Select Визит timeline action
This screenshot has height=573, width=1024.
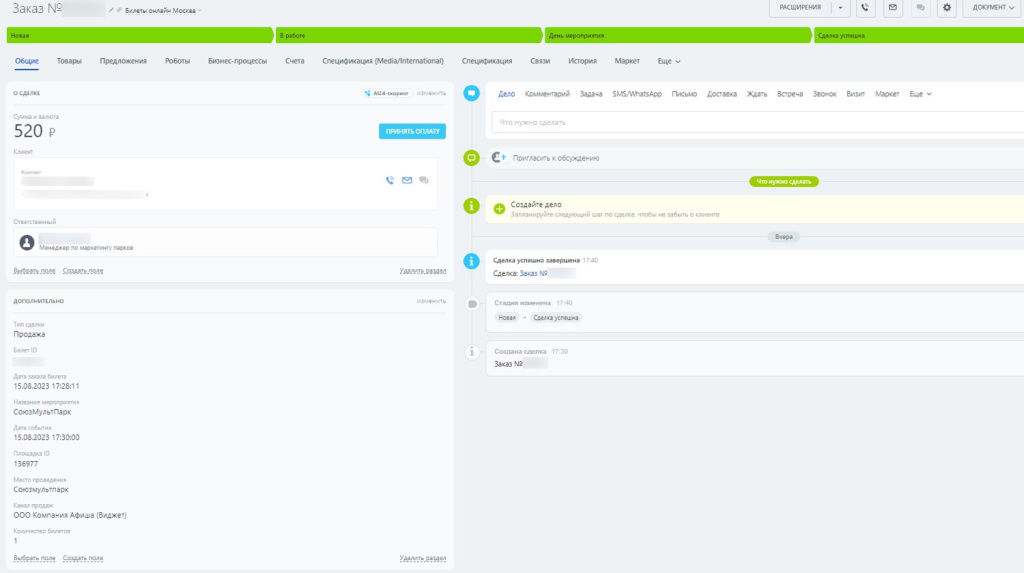pyautogui.click(x=856, y=94)
